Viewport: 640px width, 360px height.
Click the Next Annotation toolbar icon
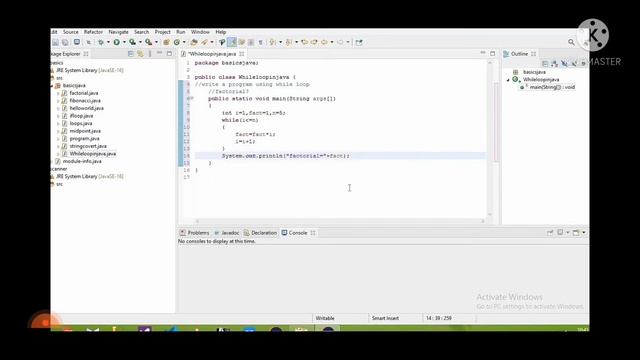tap(273, 42)
